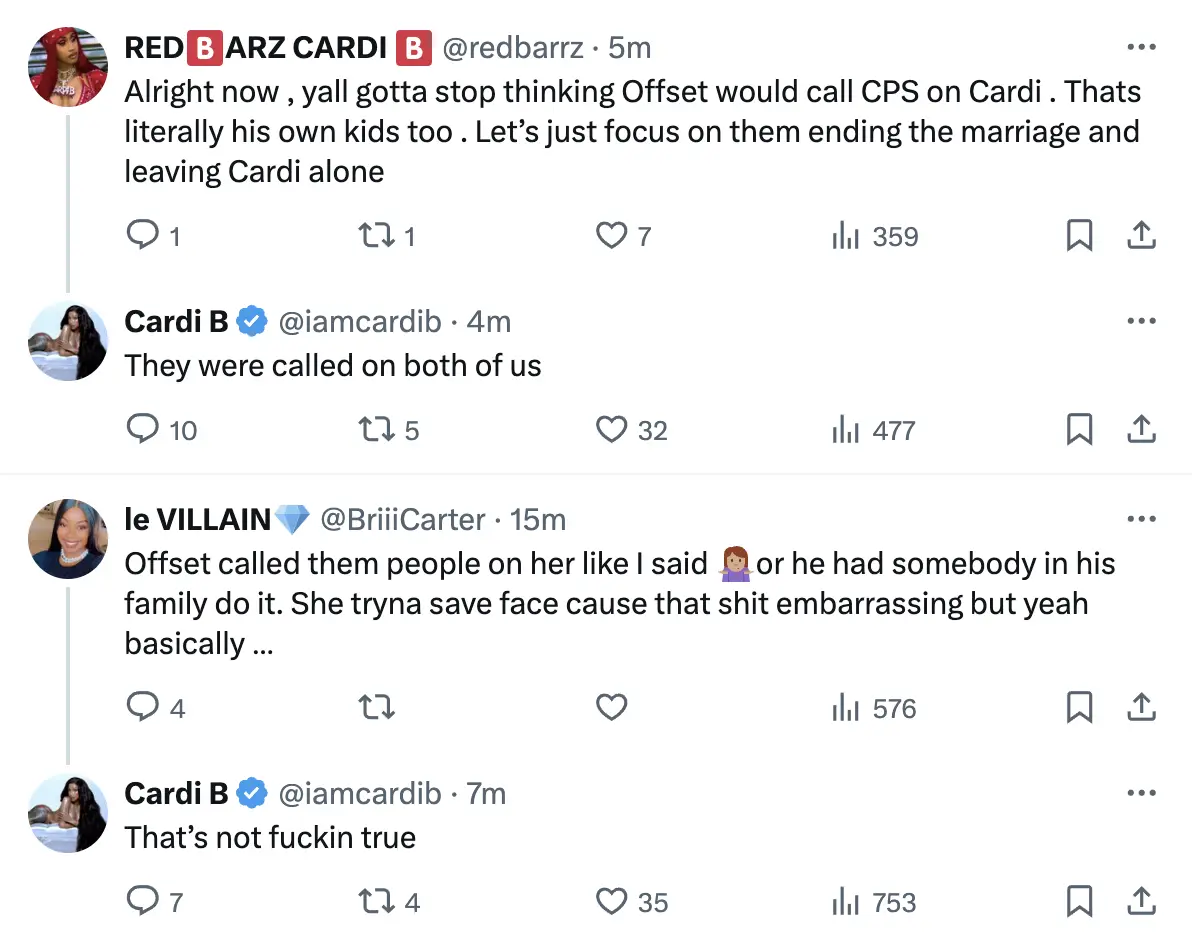Click the @iamcardib handle on the top reply
This screenshot has height=938, width=1192.
point(359,321)
